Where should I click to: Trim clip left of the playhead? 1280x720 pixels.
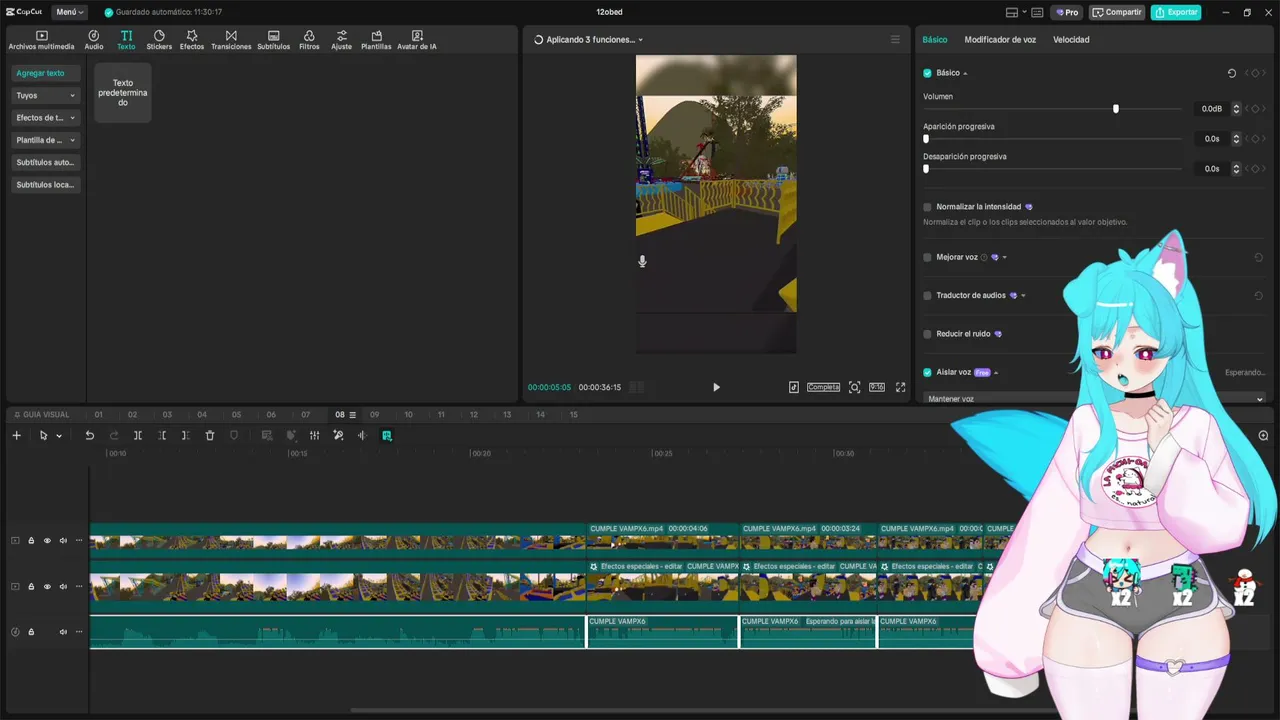[162, 435]
